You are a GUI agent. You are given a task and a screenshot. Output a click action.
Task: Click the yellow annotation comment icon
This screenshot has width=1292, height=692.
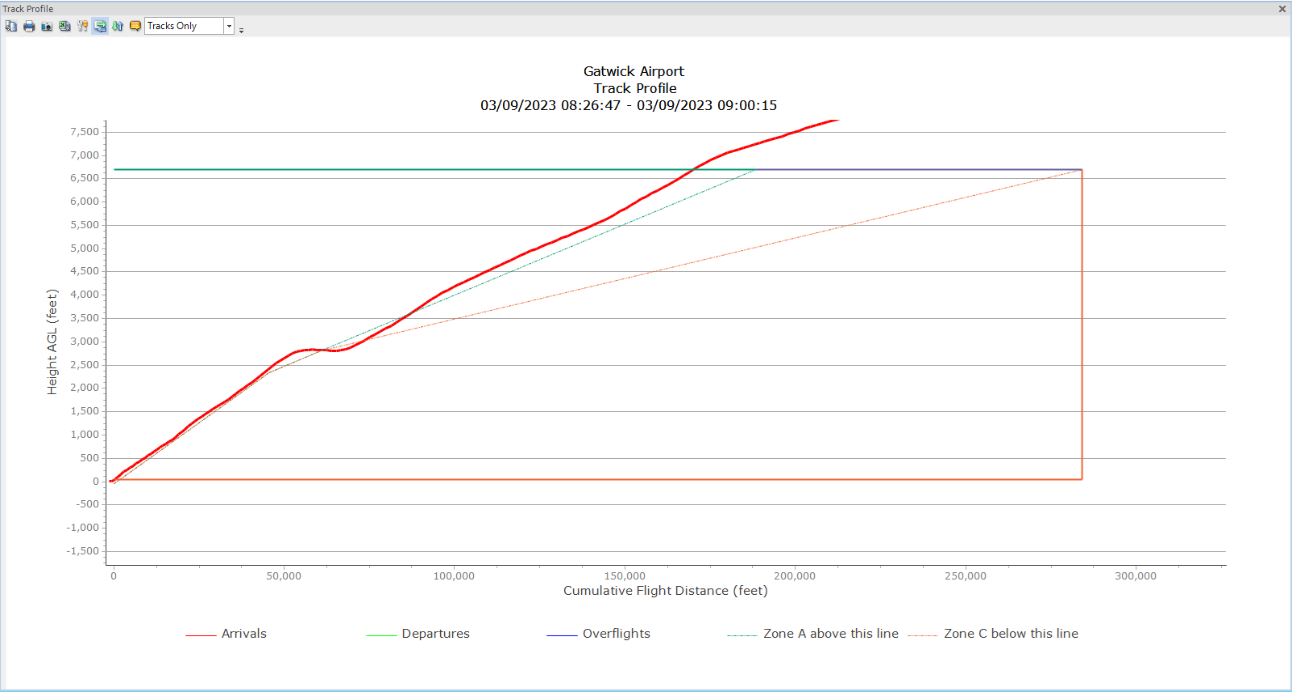(x=135, y=26)
